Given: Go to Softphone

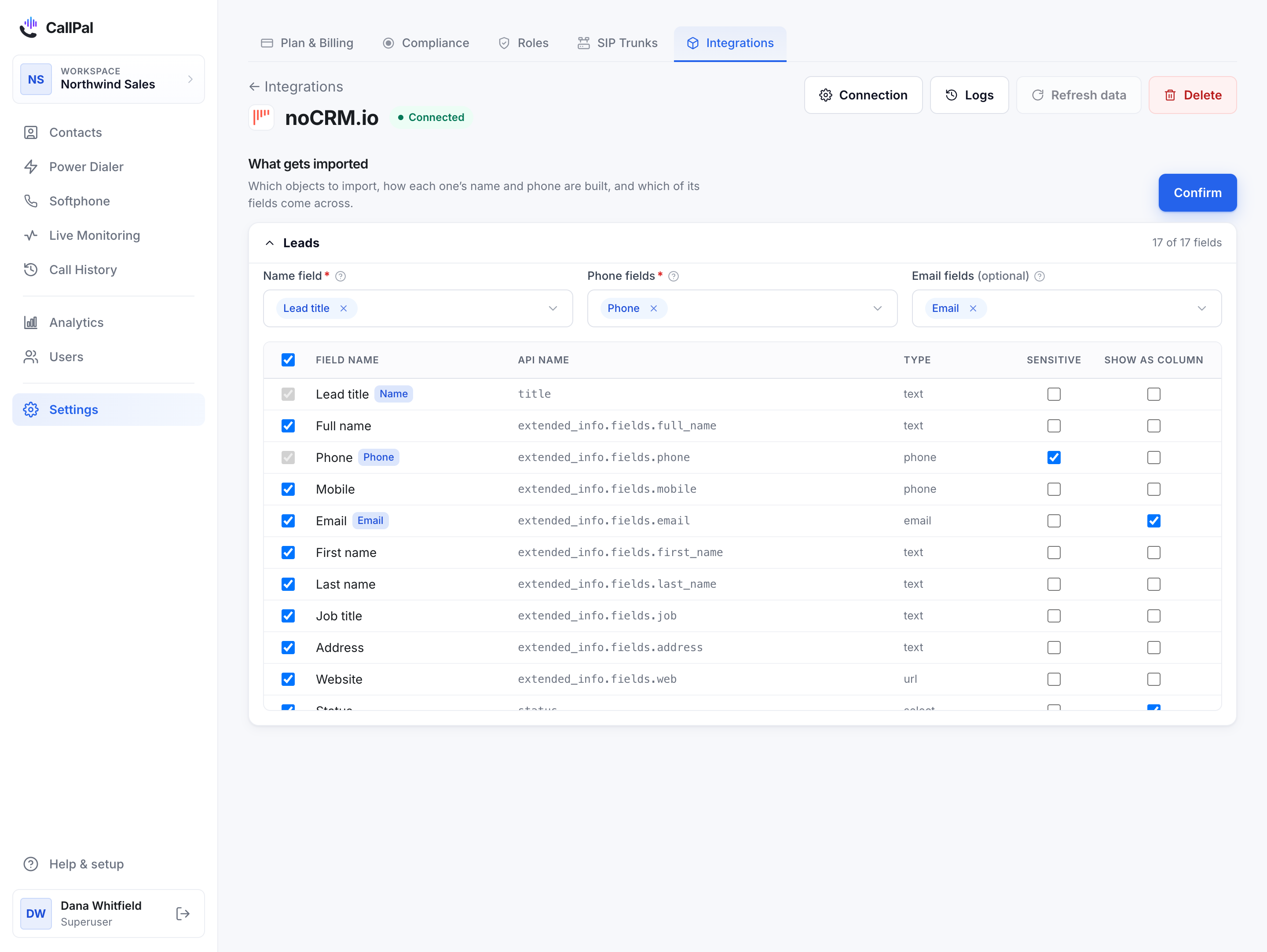Looking at the screenshot, I should tap(108, 201).
